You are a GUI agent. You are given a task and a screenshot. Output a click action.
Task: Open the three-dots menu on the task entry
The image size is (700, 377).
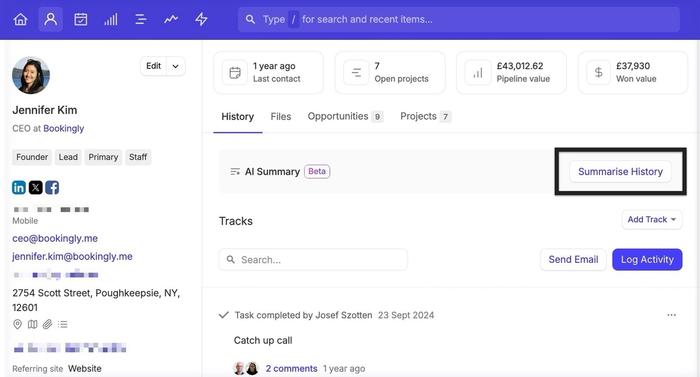pyautogui.click(x=671, y=315)
